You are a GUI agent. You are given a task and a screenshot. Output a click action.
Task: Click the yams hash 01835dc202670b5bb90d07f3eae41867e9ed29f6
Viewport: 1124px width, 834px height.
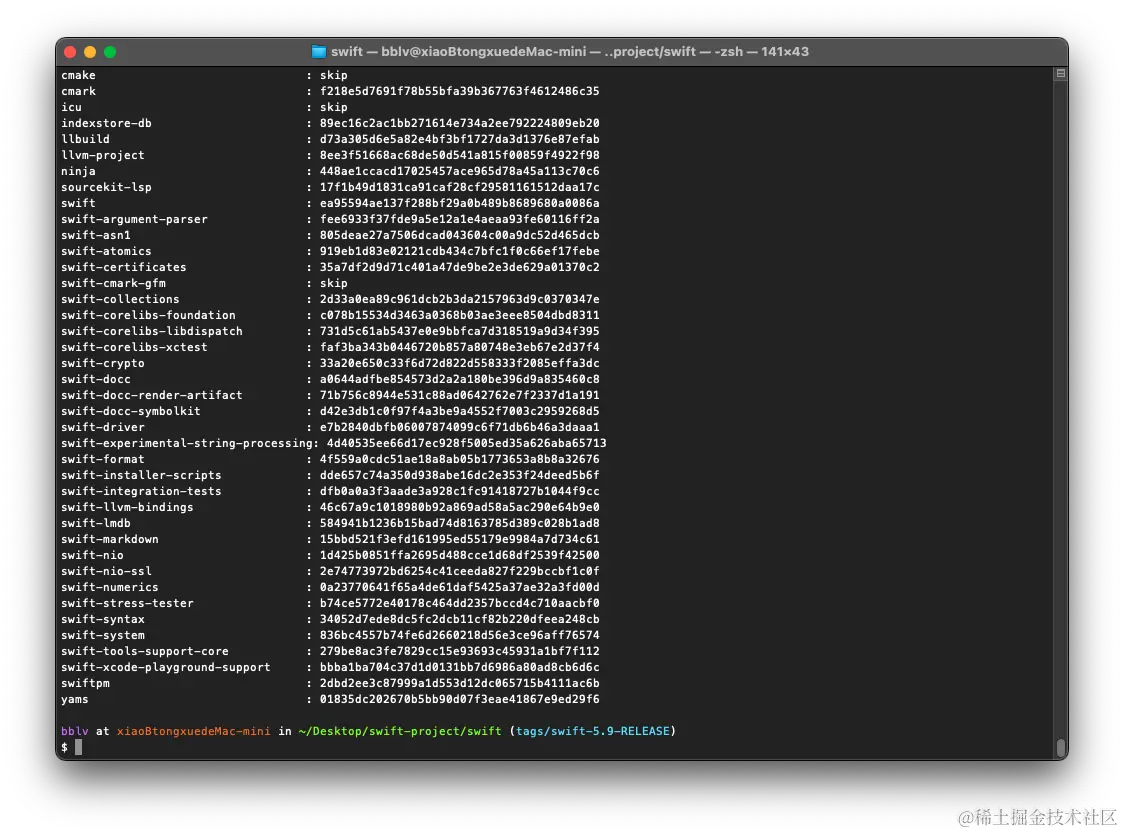[459, 700]
